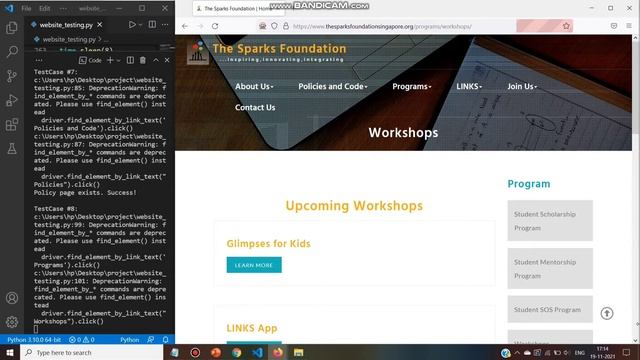Click Learn More under Glimpses for Kids
The width and height of the screenshot is (640, 360).
click(x=254, y=265)
